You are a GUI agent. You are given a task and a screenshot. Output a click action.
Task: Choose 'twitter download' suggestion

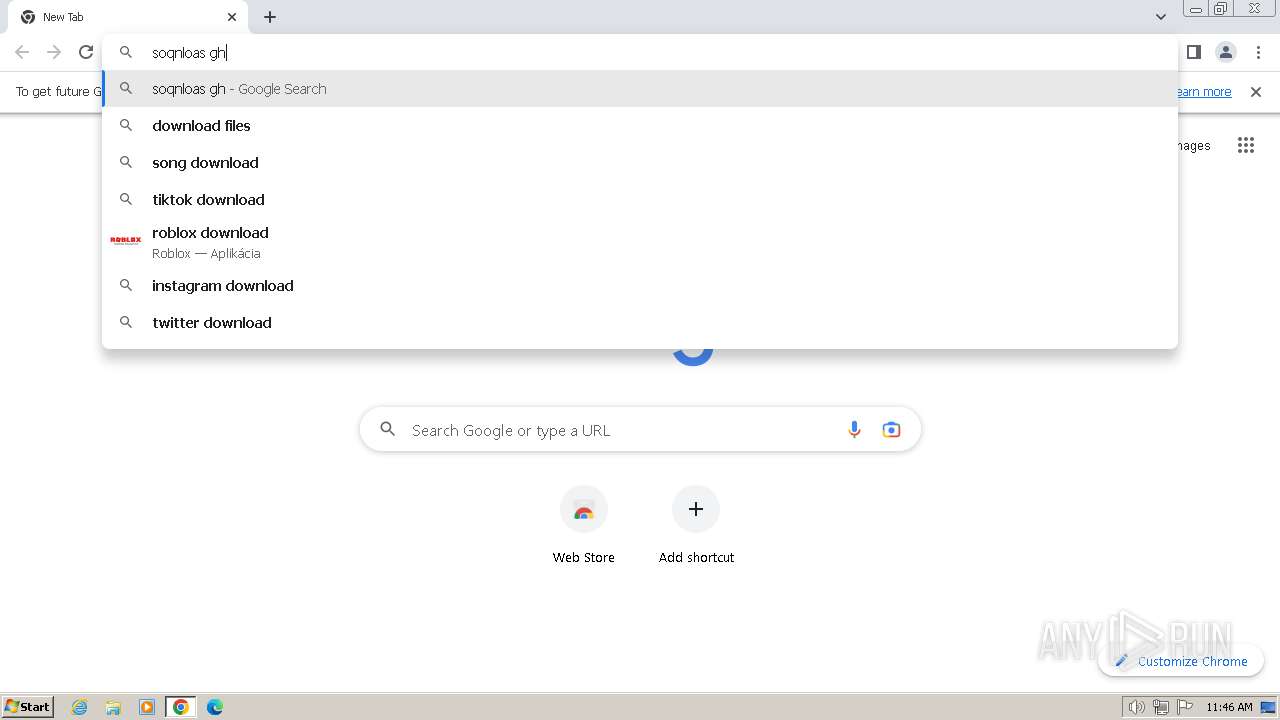coord(640,323)
